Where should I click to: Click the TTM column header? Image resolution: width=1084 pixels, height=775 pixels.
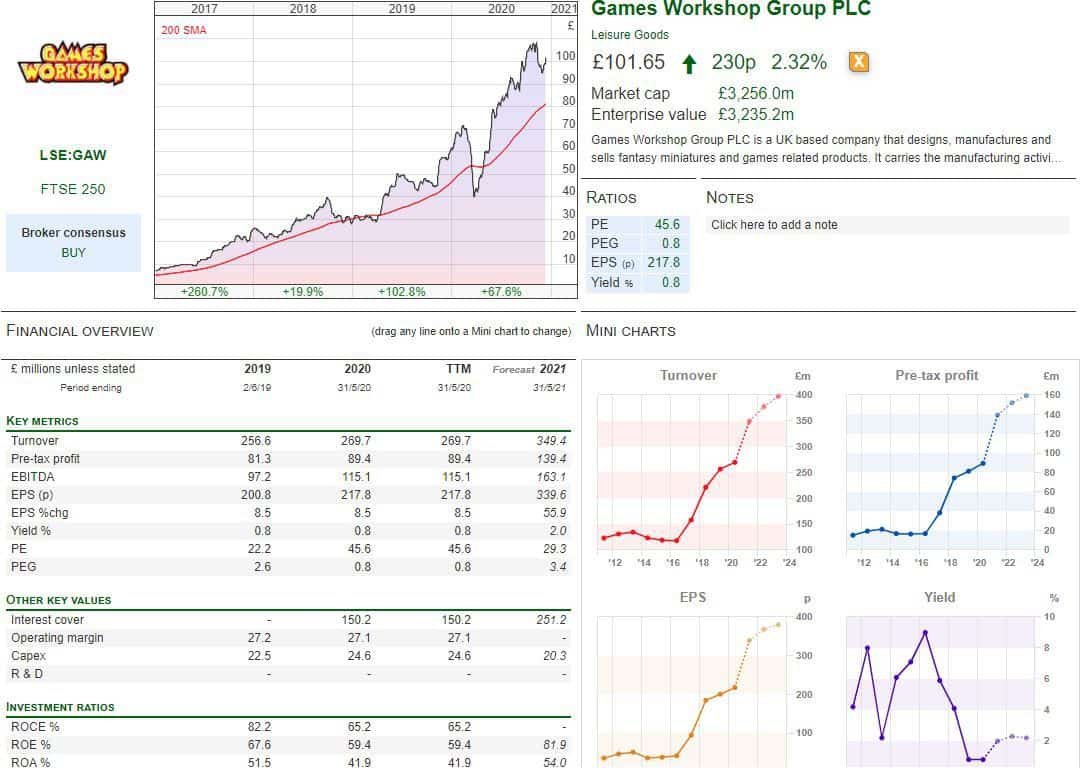458,368
